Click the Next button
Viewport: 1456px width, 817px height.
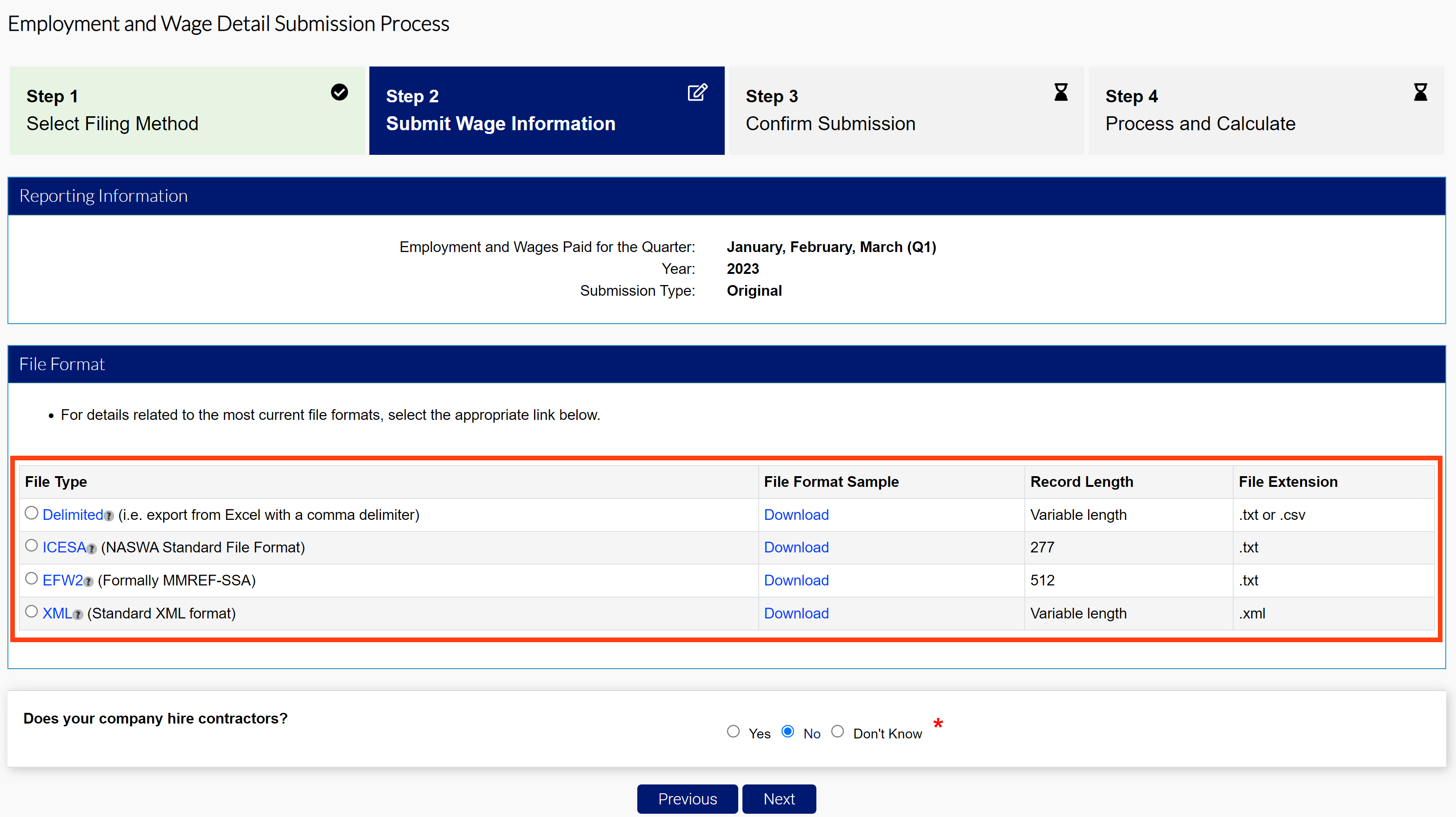(779, 798)
